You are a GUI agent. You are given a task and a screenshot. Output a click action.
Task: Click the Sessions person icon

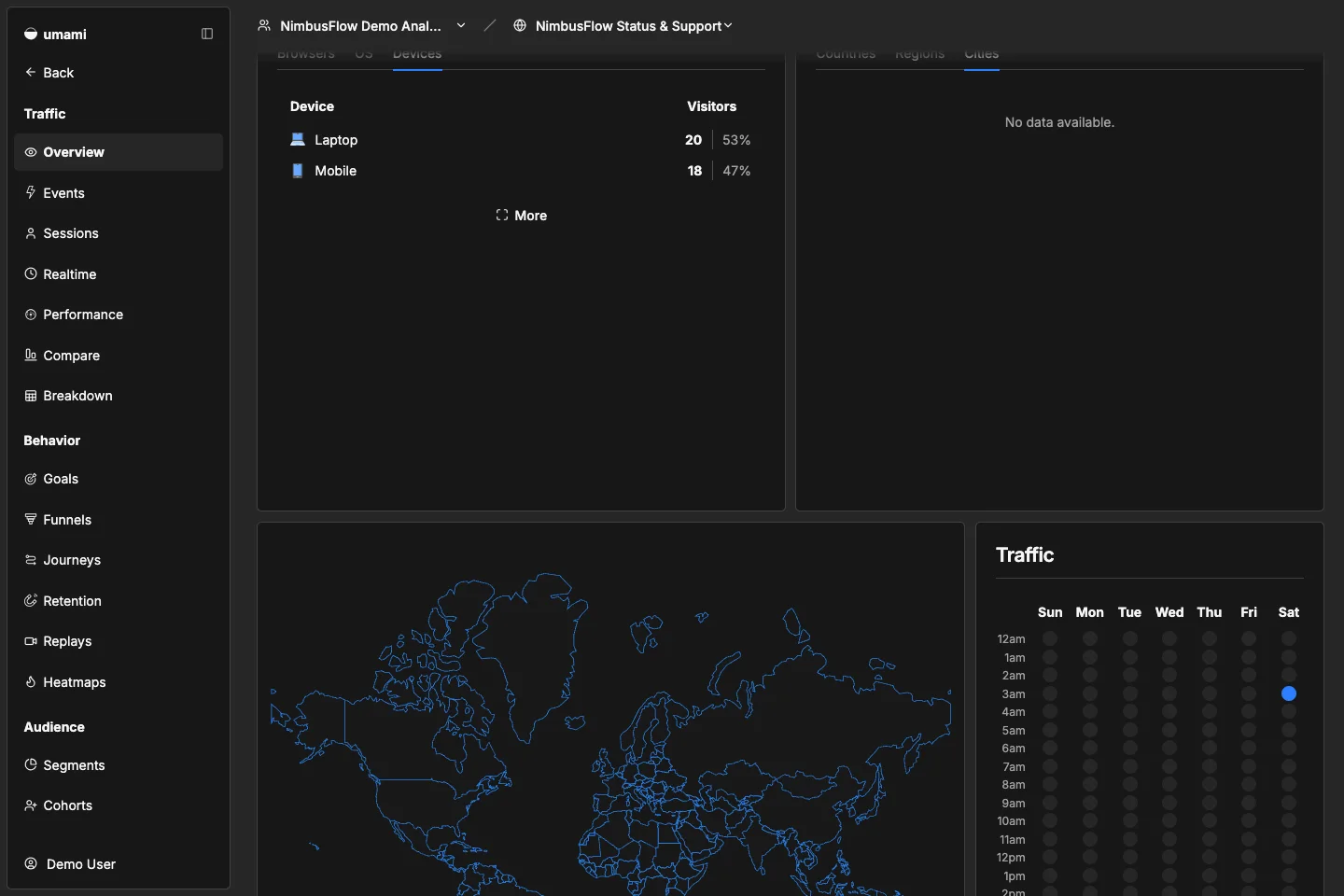[31, 233]
